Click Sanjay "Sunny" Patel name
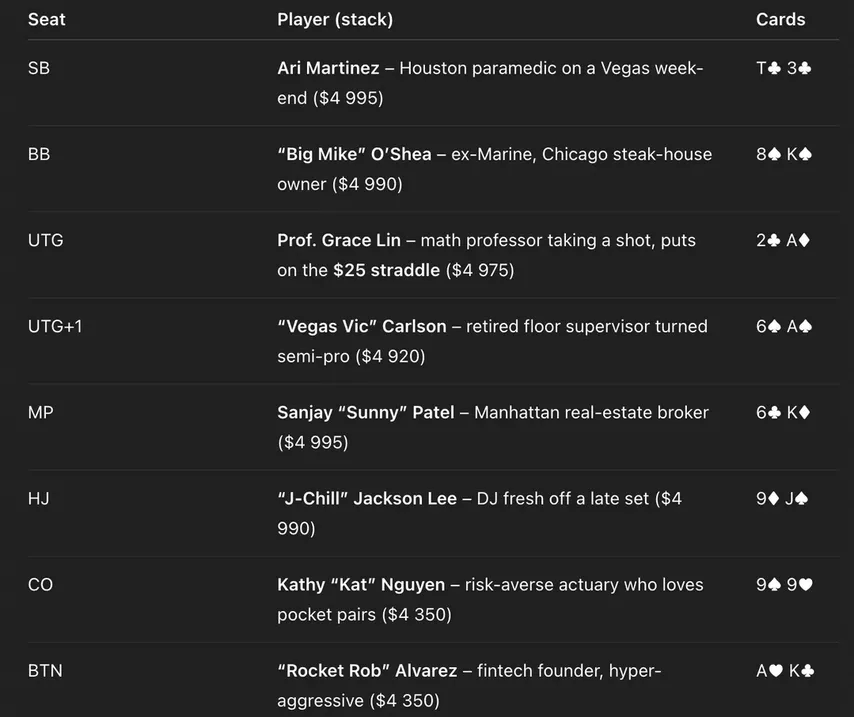The image size is (854, 717). click(365, 412)
